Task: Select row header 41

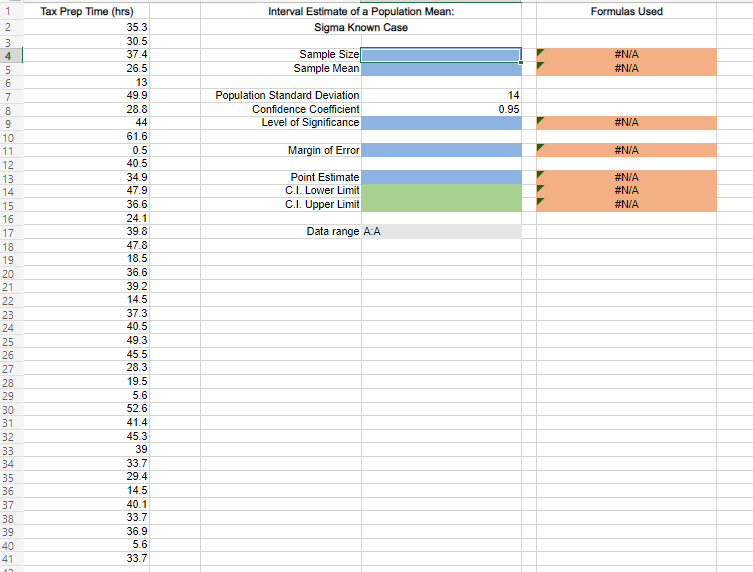Action: click(11, 559)
